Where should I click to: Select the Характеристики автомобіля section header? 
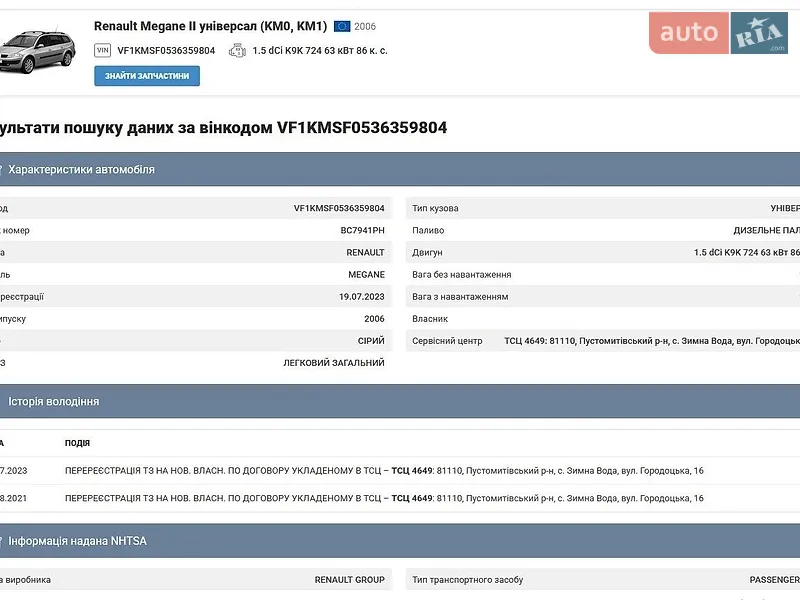pos(400,169)
